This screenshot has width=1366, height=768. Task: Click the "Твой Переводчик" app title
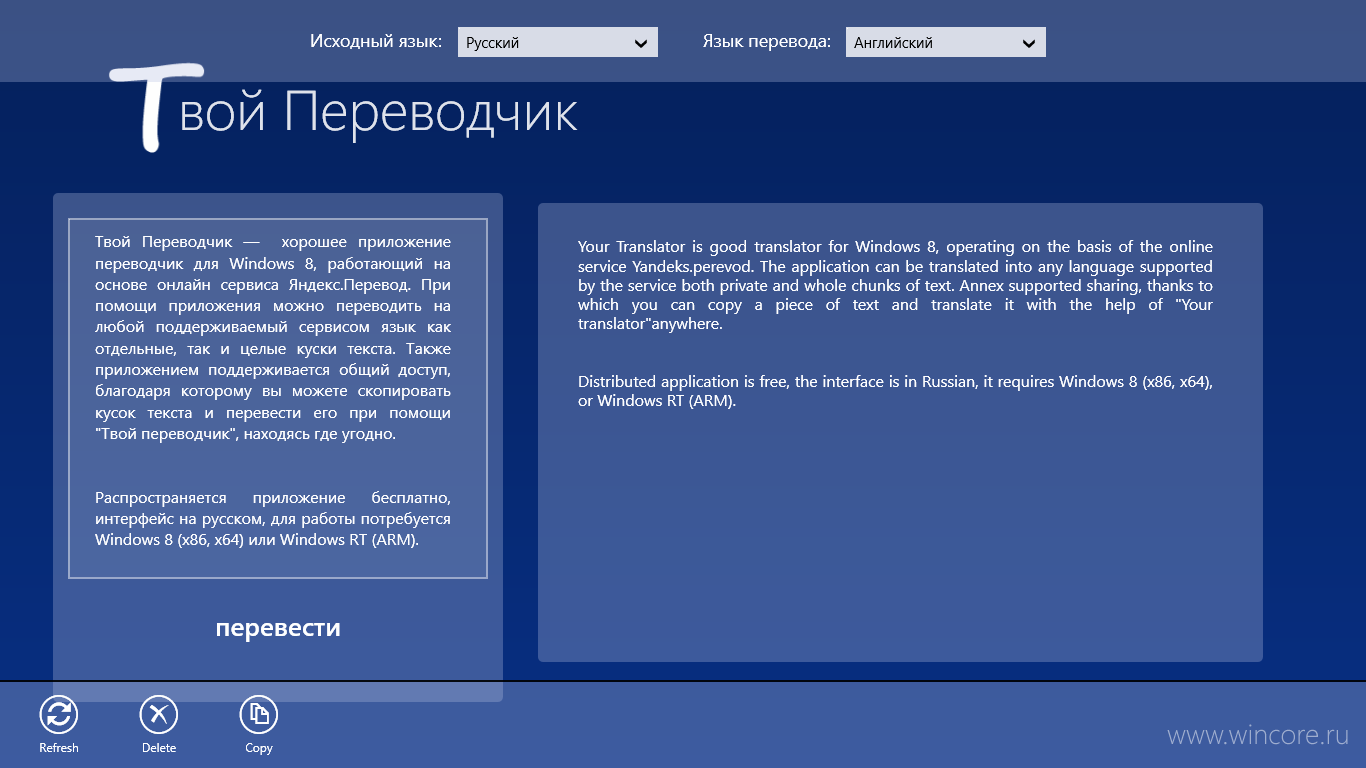pos(344,108)
